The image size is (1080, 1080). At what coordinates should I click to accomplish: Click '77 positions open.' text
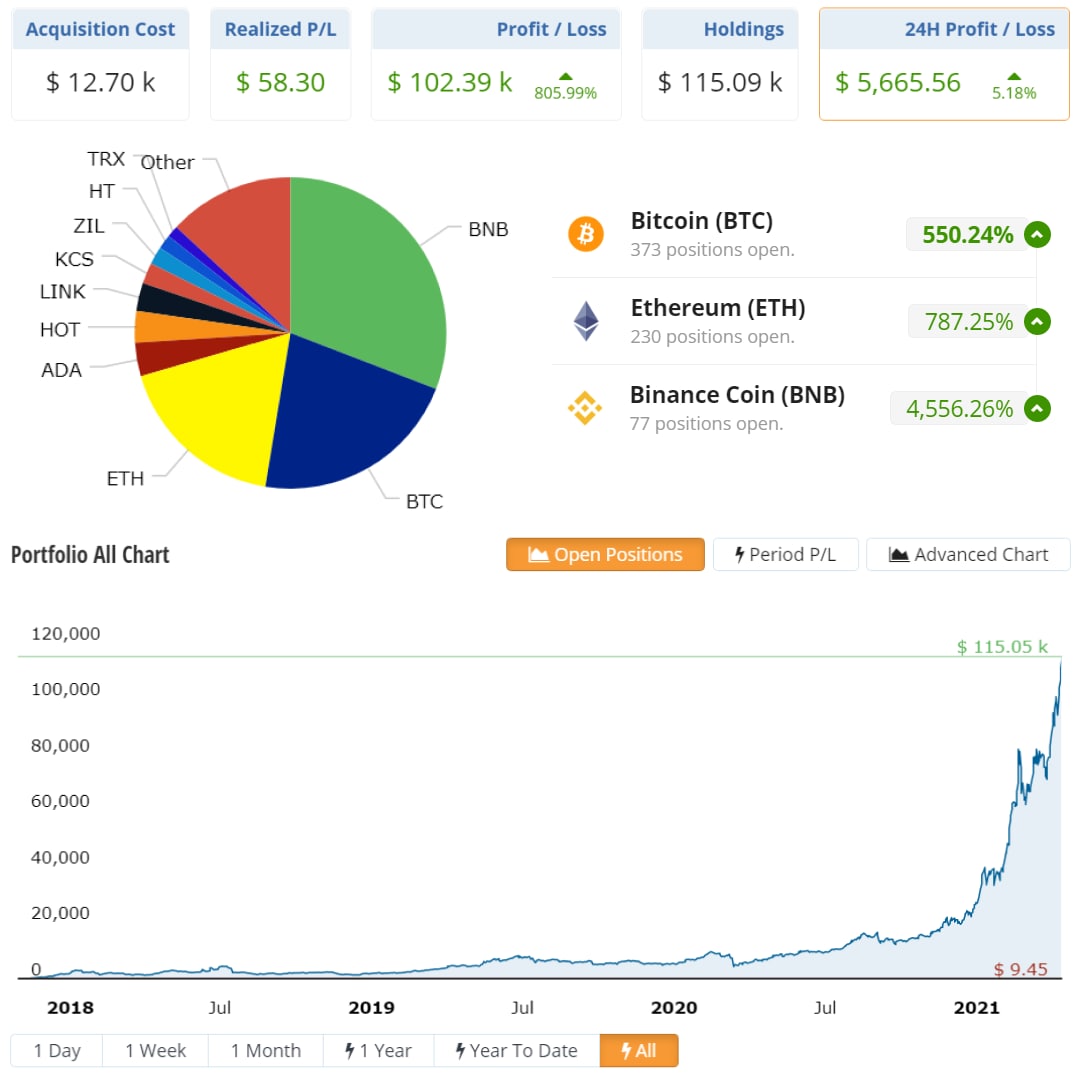pyautogui.click(x=707, y=424)
